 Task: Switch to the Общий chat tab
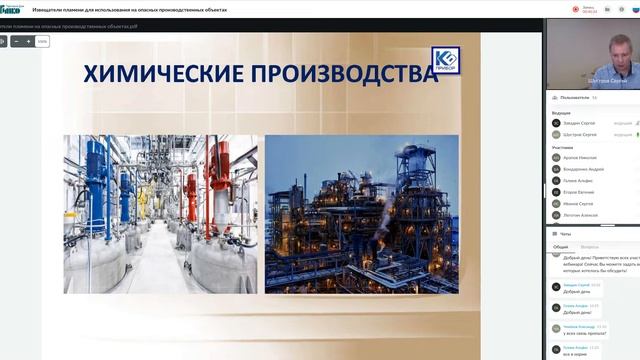tap(560, 247)
